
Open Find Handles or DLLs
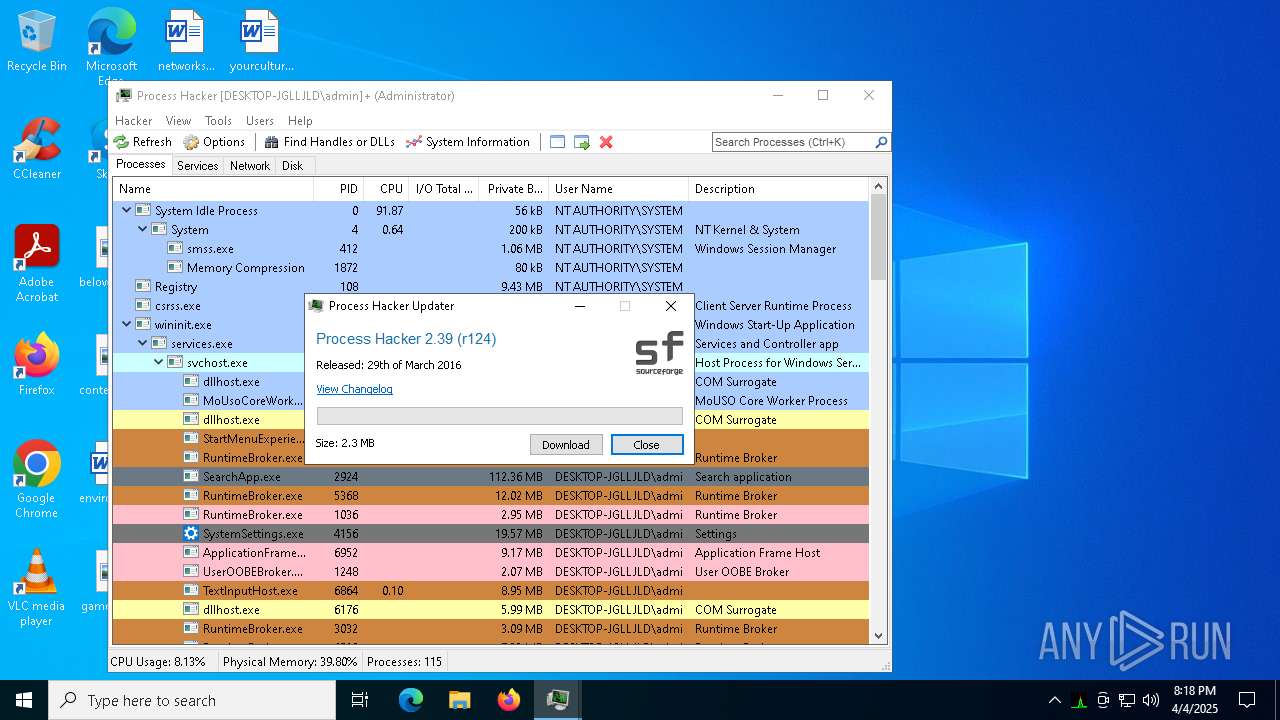[329, 142]
